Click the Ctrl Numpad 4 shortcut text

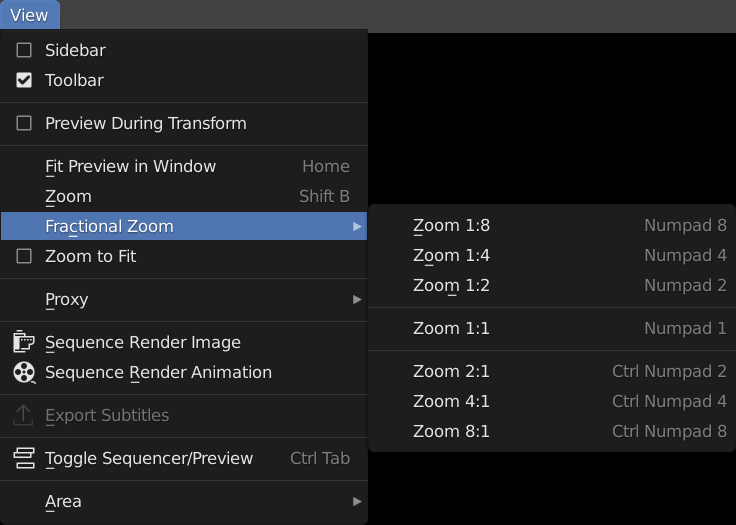click(x=669, y=401)
